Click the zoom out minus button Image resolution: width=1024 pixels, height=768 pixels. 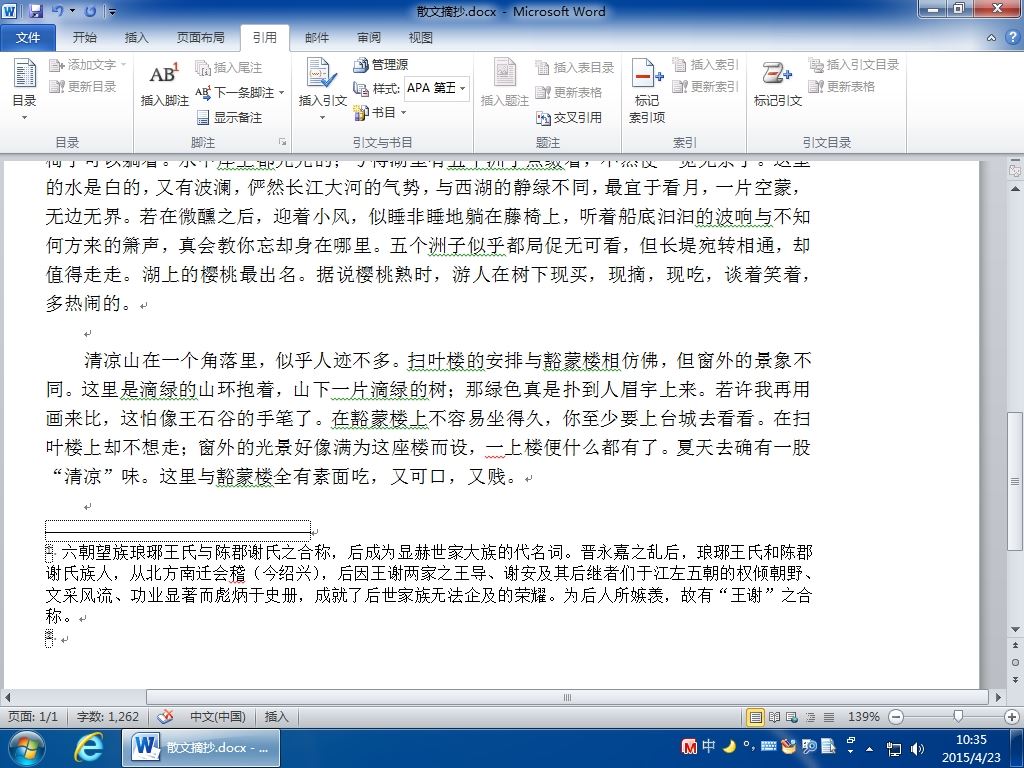897,716
